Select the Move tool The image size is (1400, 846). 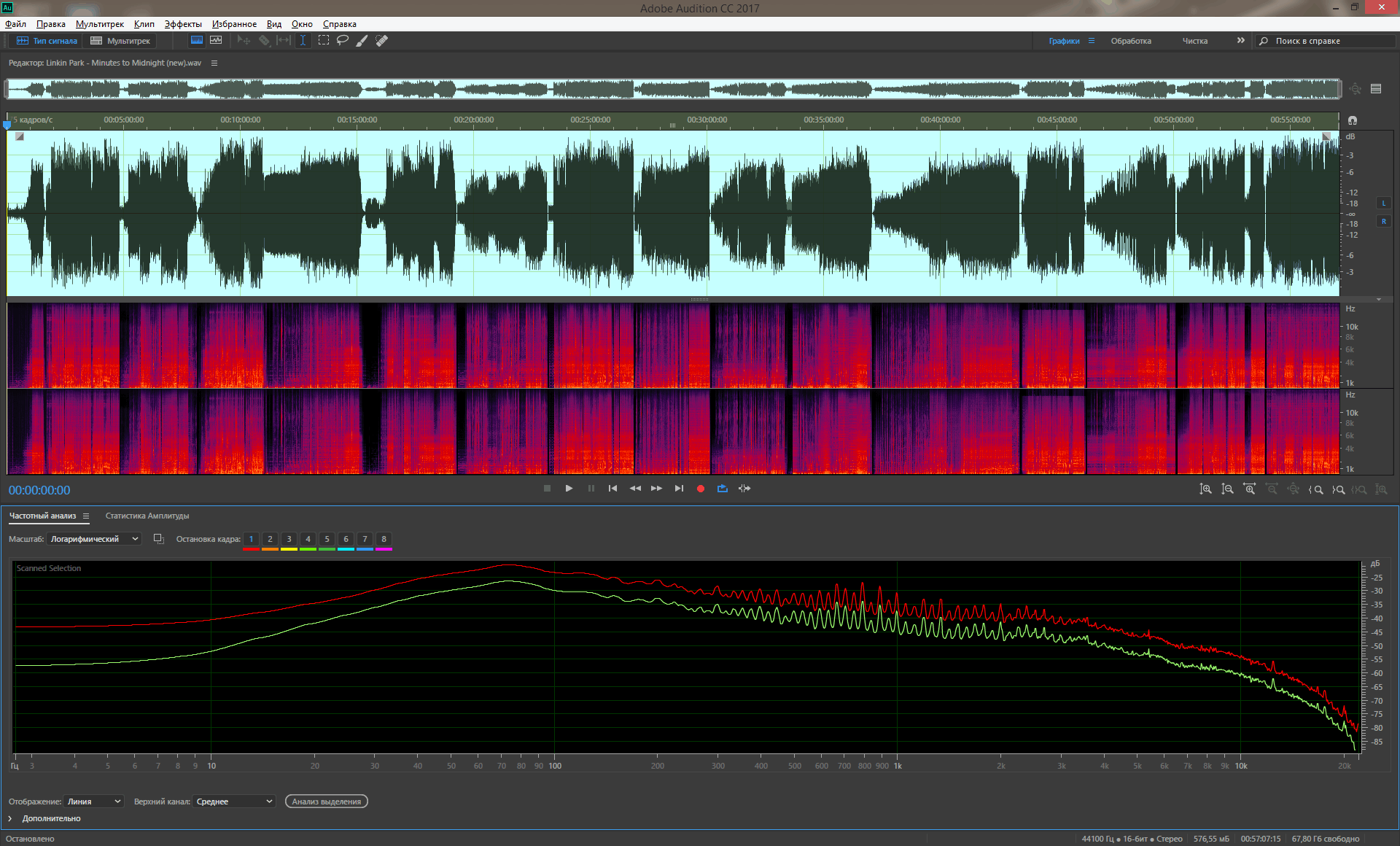pos(244,40)
